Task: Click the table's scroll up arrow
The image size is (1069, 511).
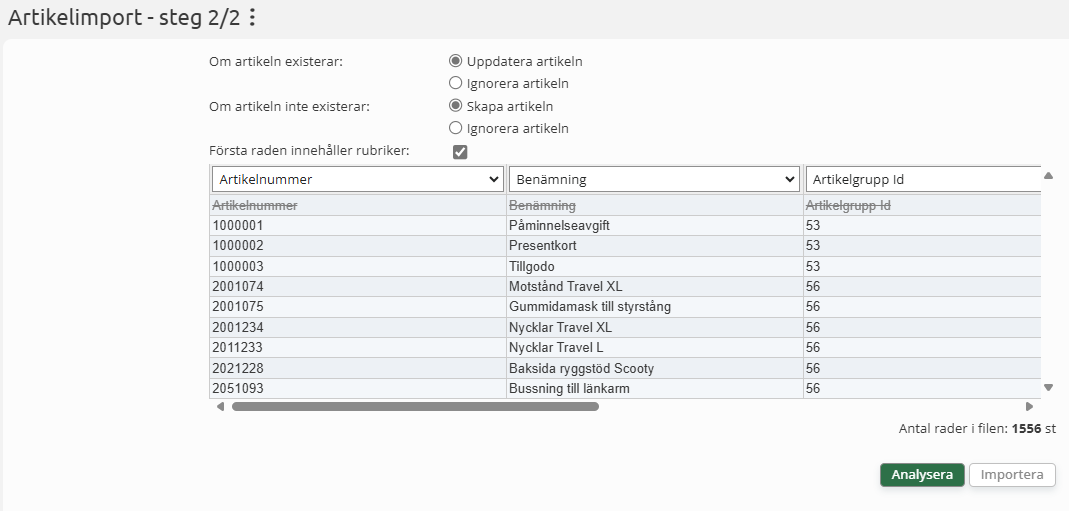Action: tap(1048, 176)
